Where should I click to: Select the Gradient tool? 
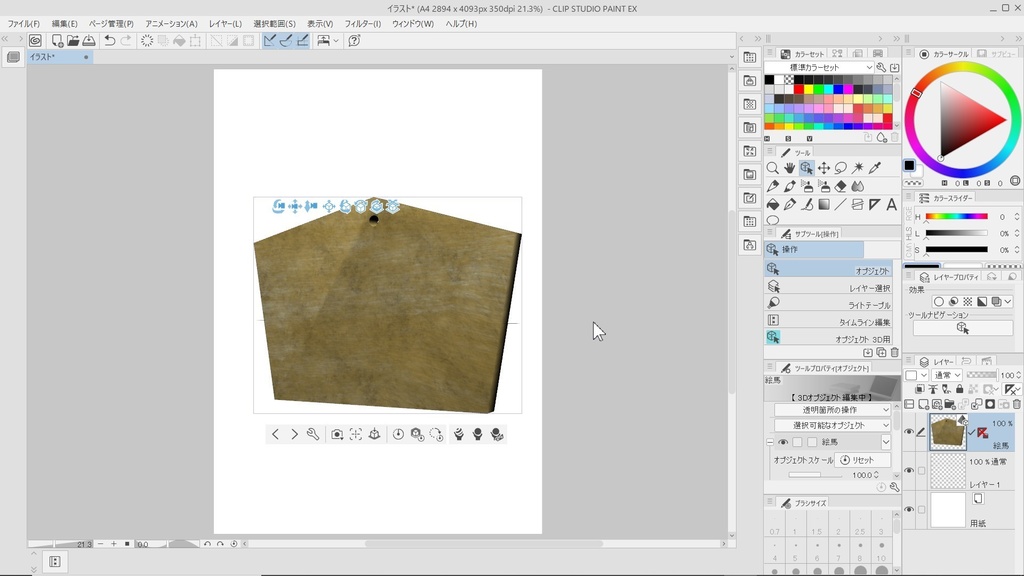(824, 204)
